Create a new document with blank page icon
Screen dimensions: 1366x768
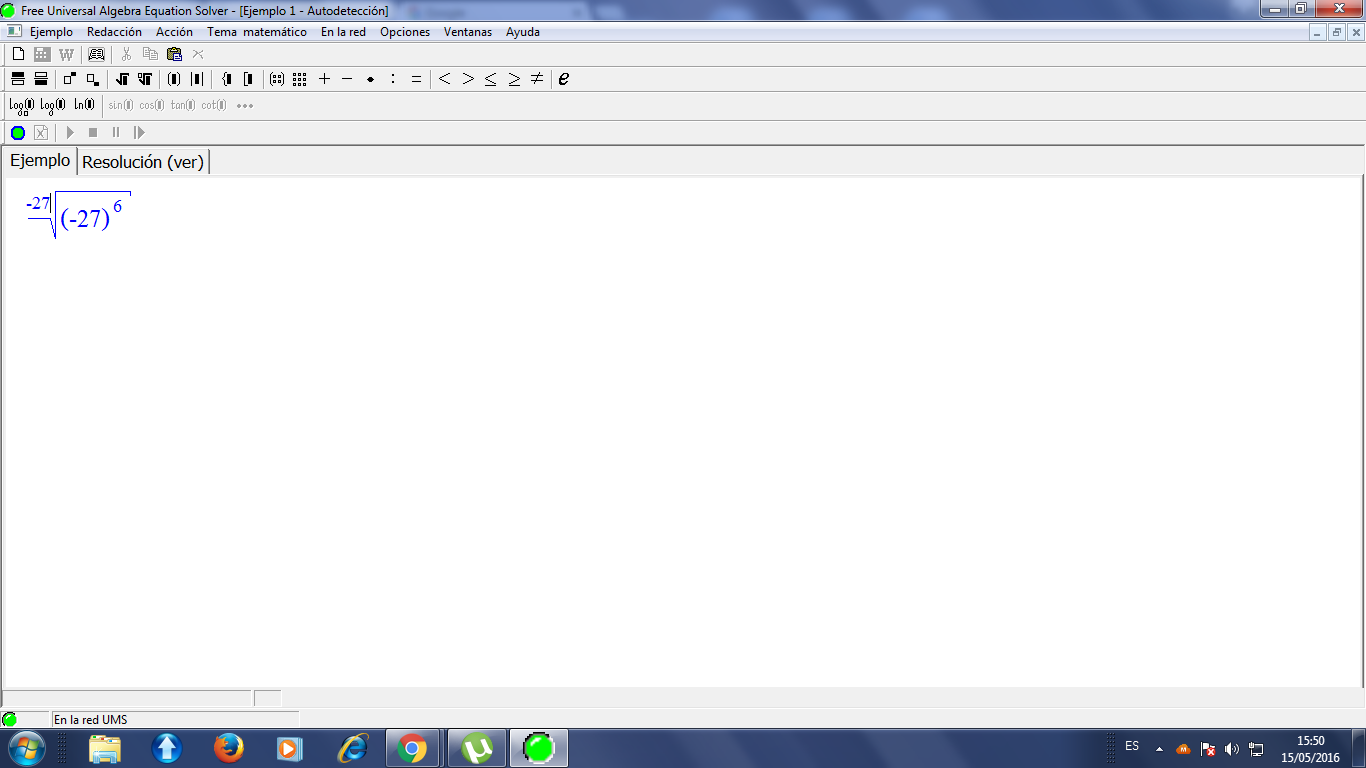pos(18,54)
